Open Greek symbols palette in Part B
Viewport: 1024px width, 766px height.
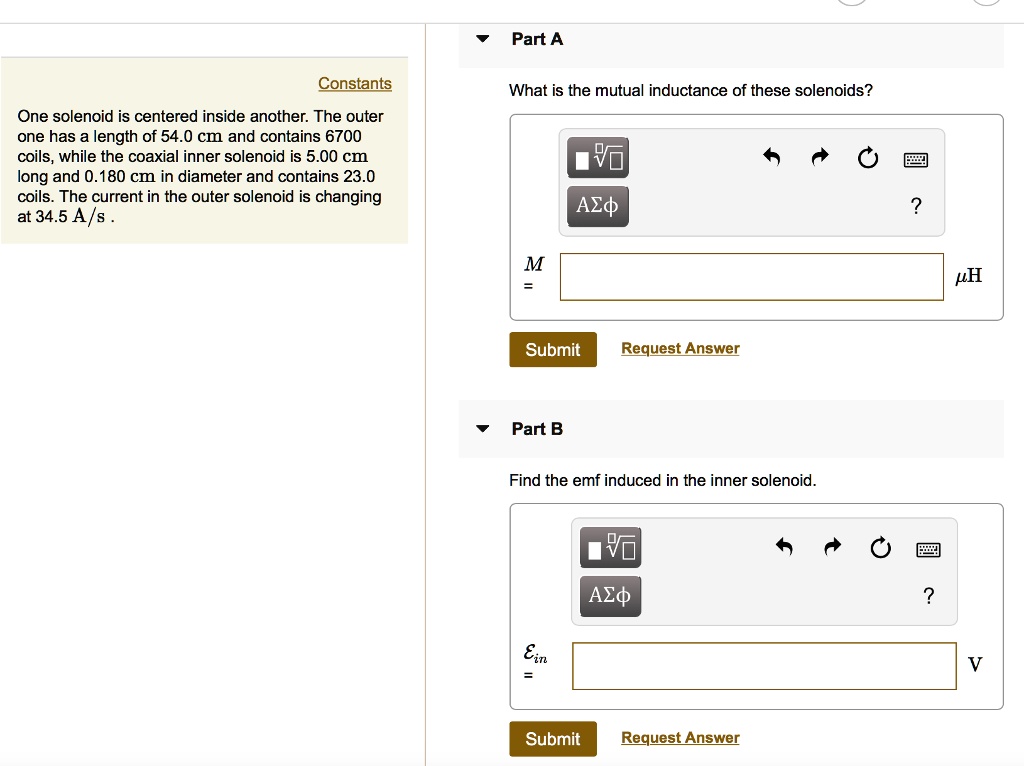[610, 596]
